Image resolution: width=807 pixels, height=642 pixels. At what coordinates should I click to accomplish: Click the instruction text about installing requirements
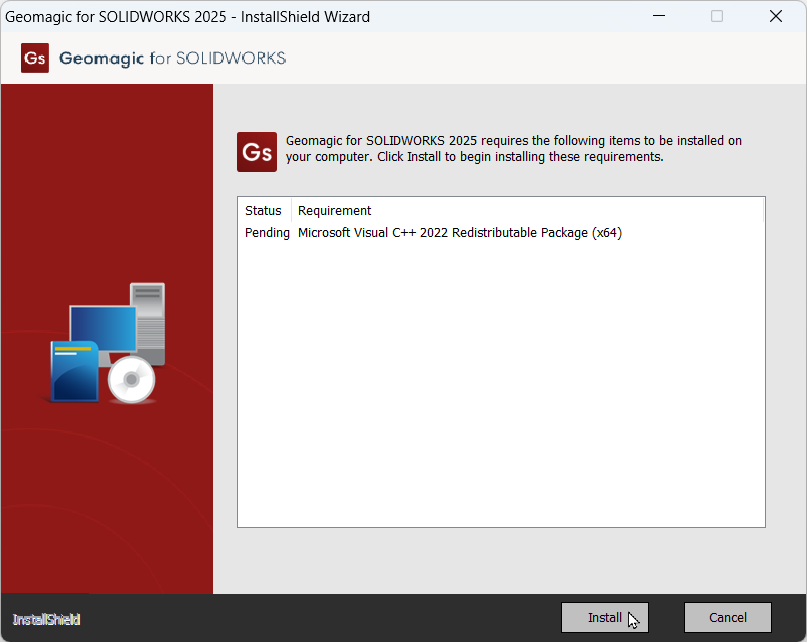pyautogui.click(x=510, y=148)
